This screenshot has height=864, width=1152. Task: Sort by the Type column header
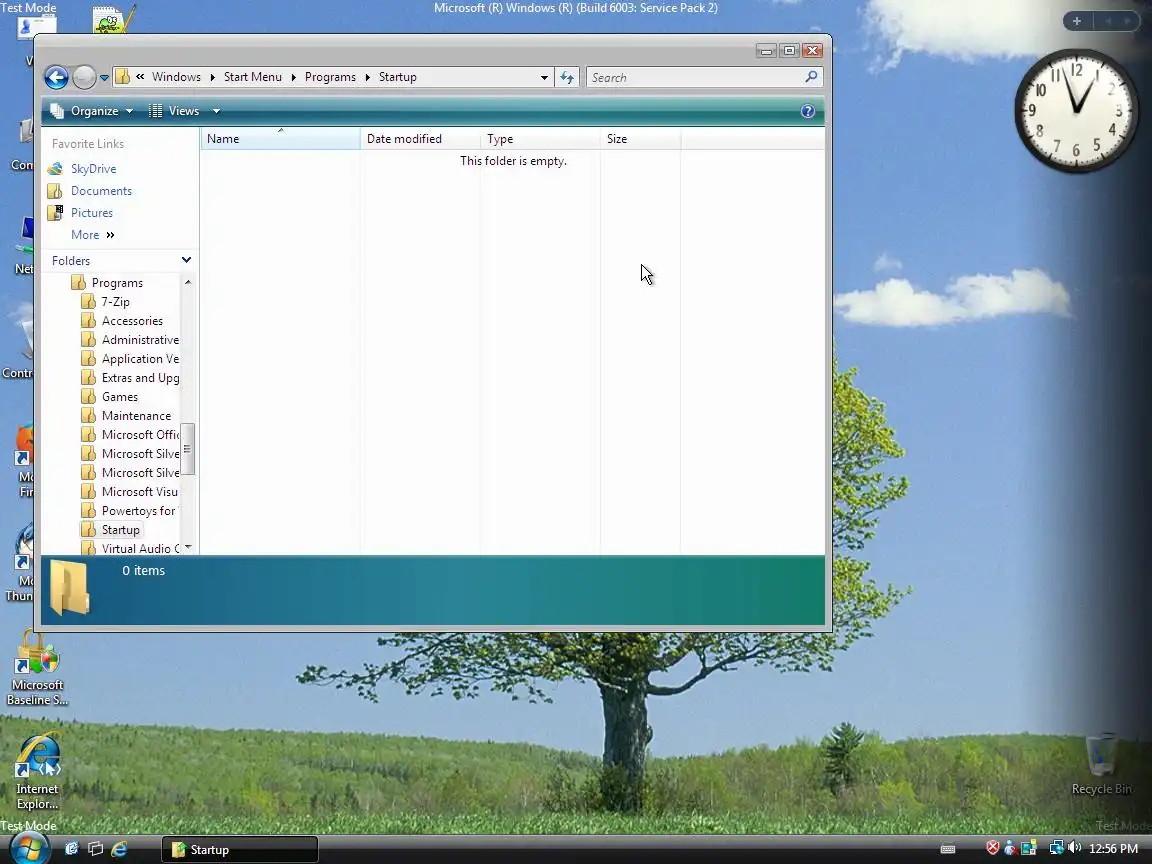540,139
